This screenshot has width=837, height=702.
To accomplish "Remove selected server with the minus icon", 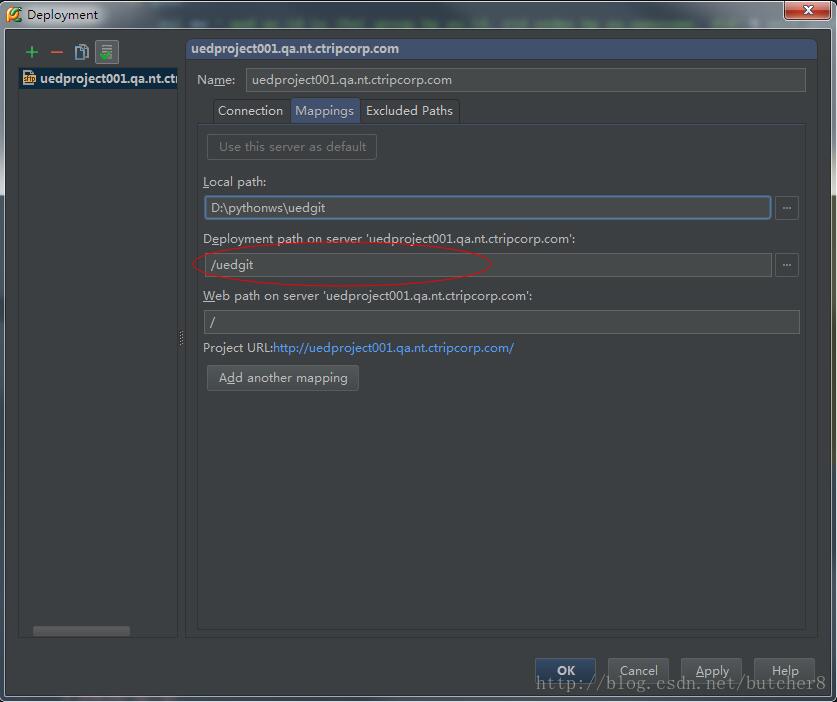I will coord(57,52).
